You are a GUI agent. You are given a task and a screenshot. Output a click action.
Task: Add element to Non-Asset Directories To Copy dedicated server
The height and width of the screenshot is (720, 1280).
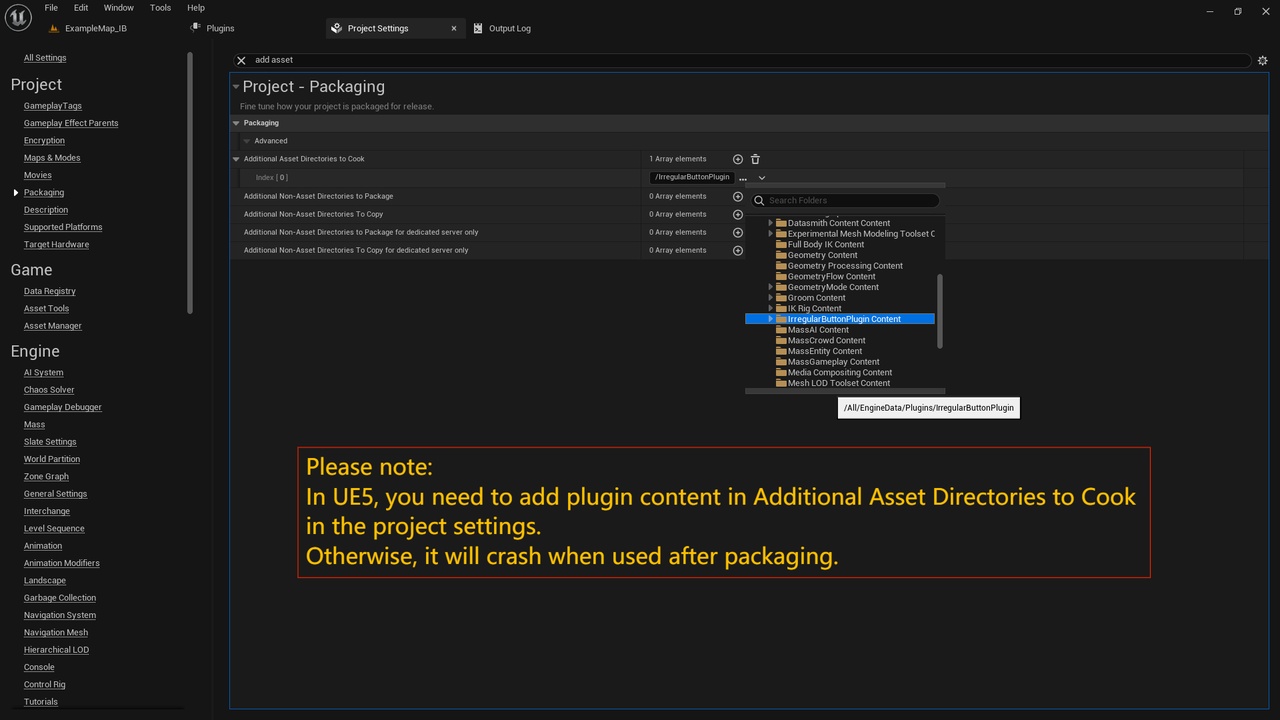tap(738, 250)
